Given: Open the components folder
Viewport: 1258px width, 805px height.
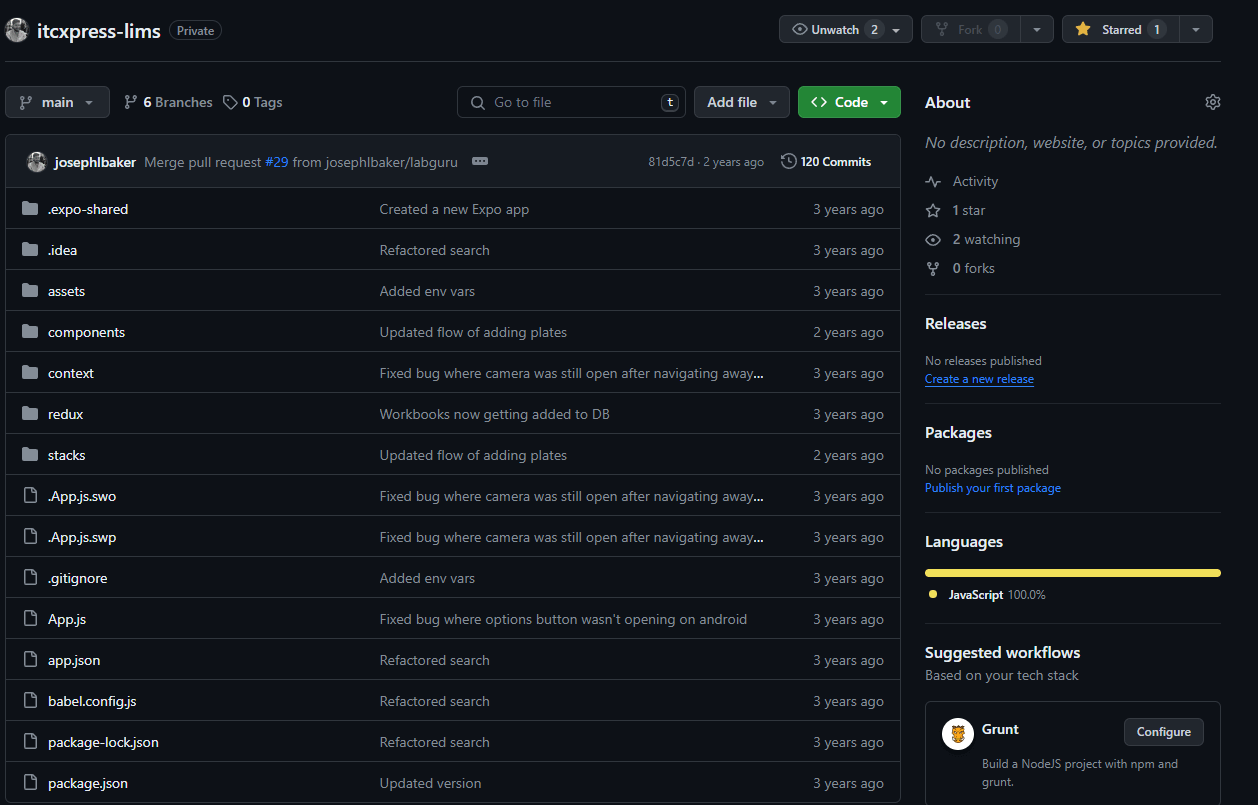Looking at the screenshot, I should click(x=86, y=332).
